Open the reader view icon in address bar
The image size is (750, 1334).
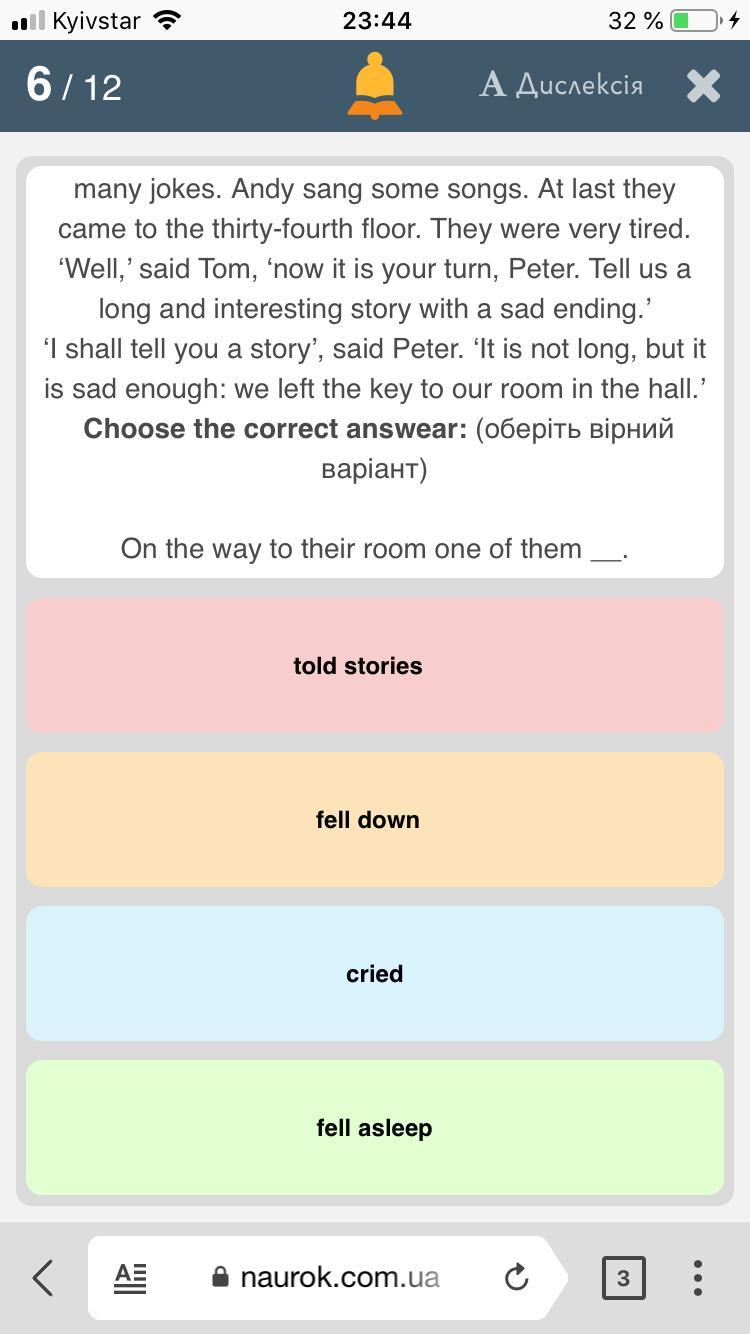[x=130, y=1278]
